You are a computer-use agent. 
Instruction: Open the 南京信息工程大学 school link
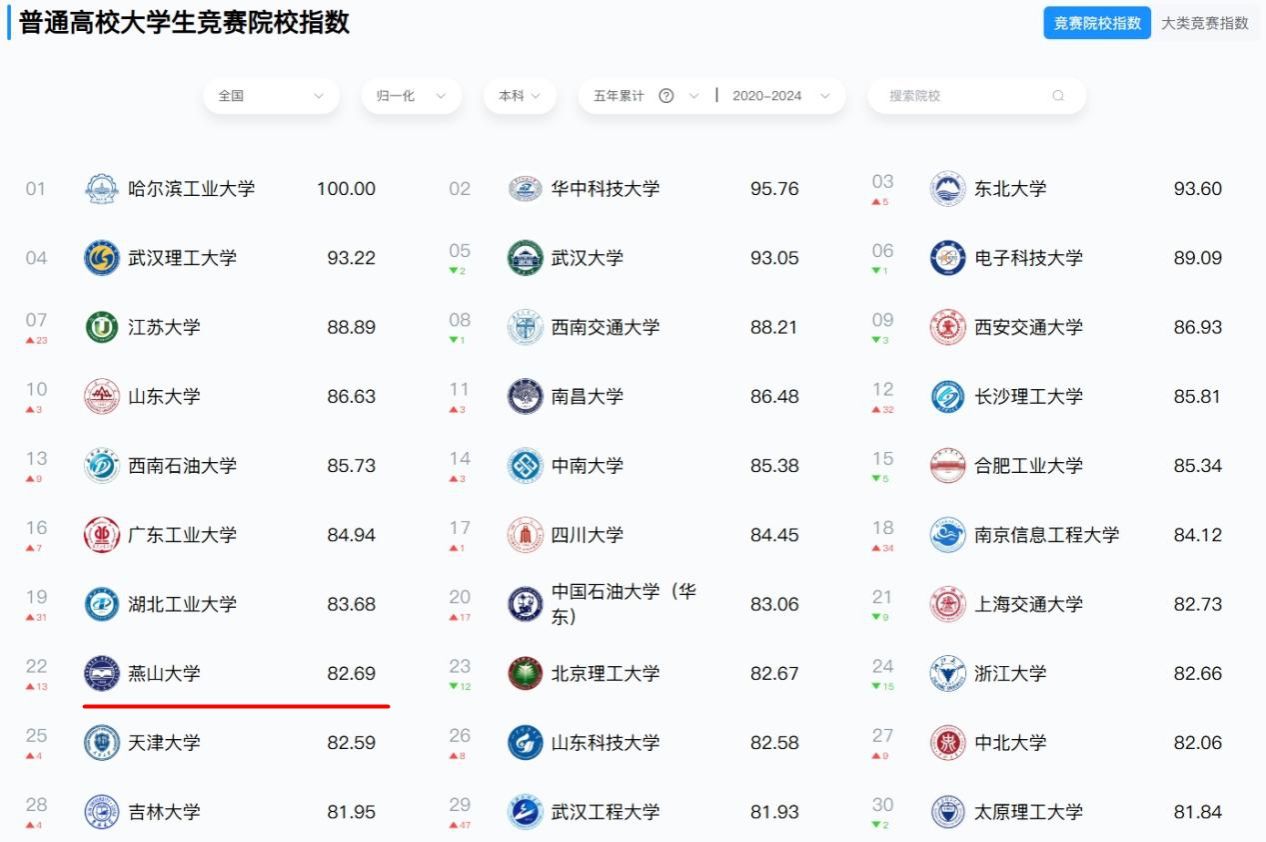point(1046,535)
